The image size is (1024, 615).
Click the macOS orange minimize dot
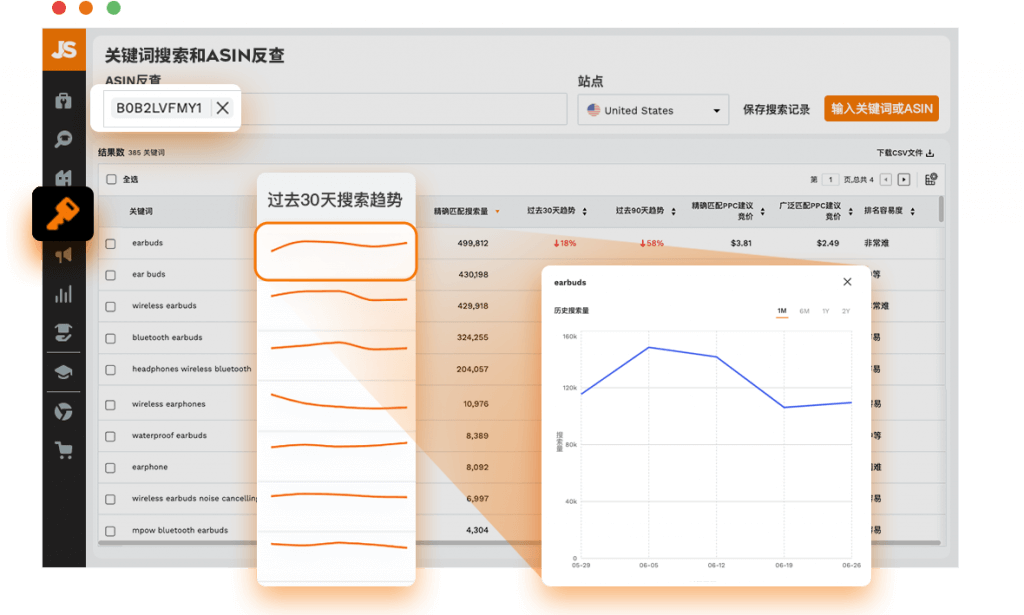[x=86, y=8]
